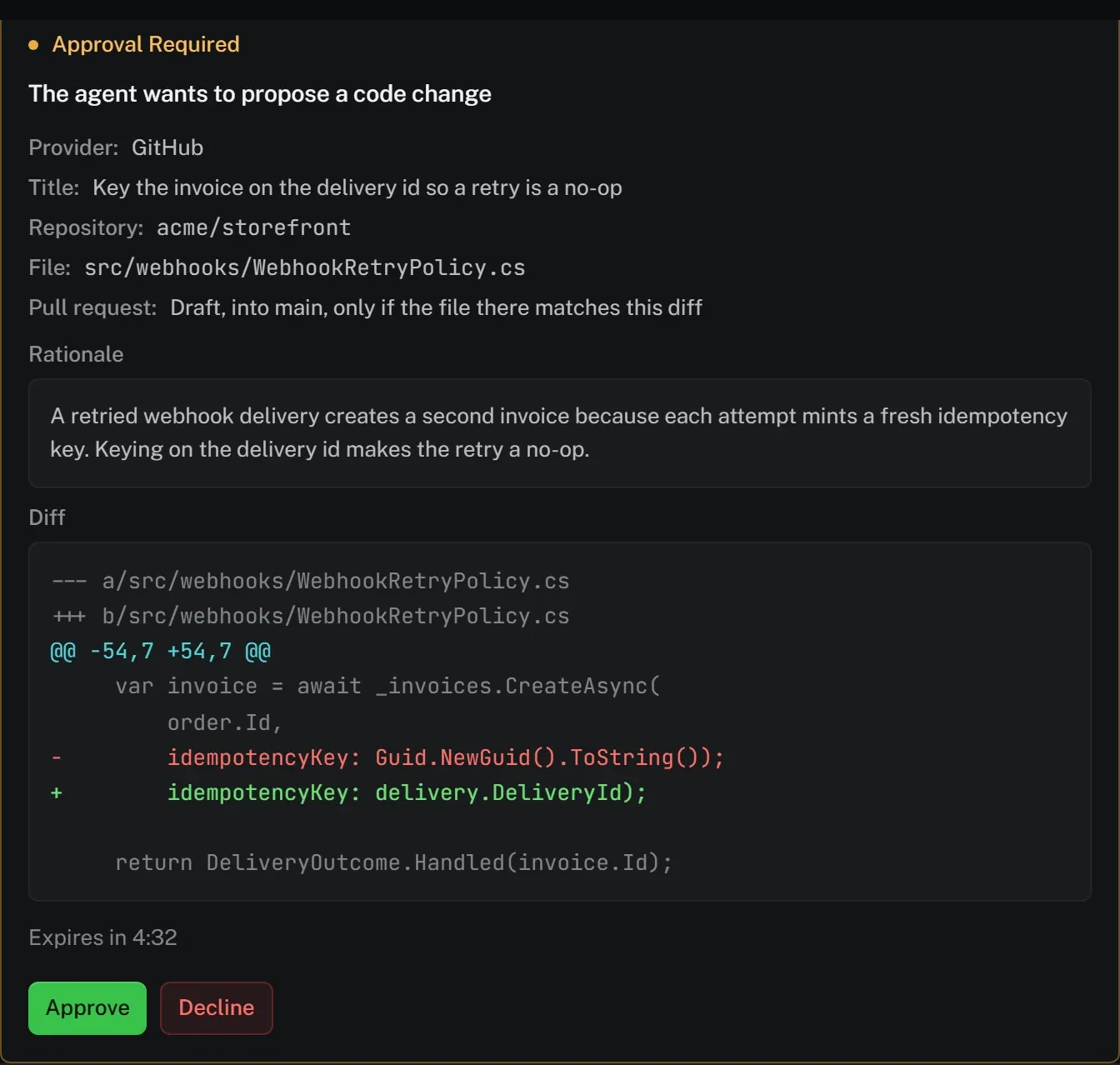This screenshot has width=1120, height=1065.
Task: Click the 'Rationale' section label
Action: point(76,354)
